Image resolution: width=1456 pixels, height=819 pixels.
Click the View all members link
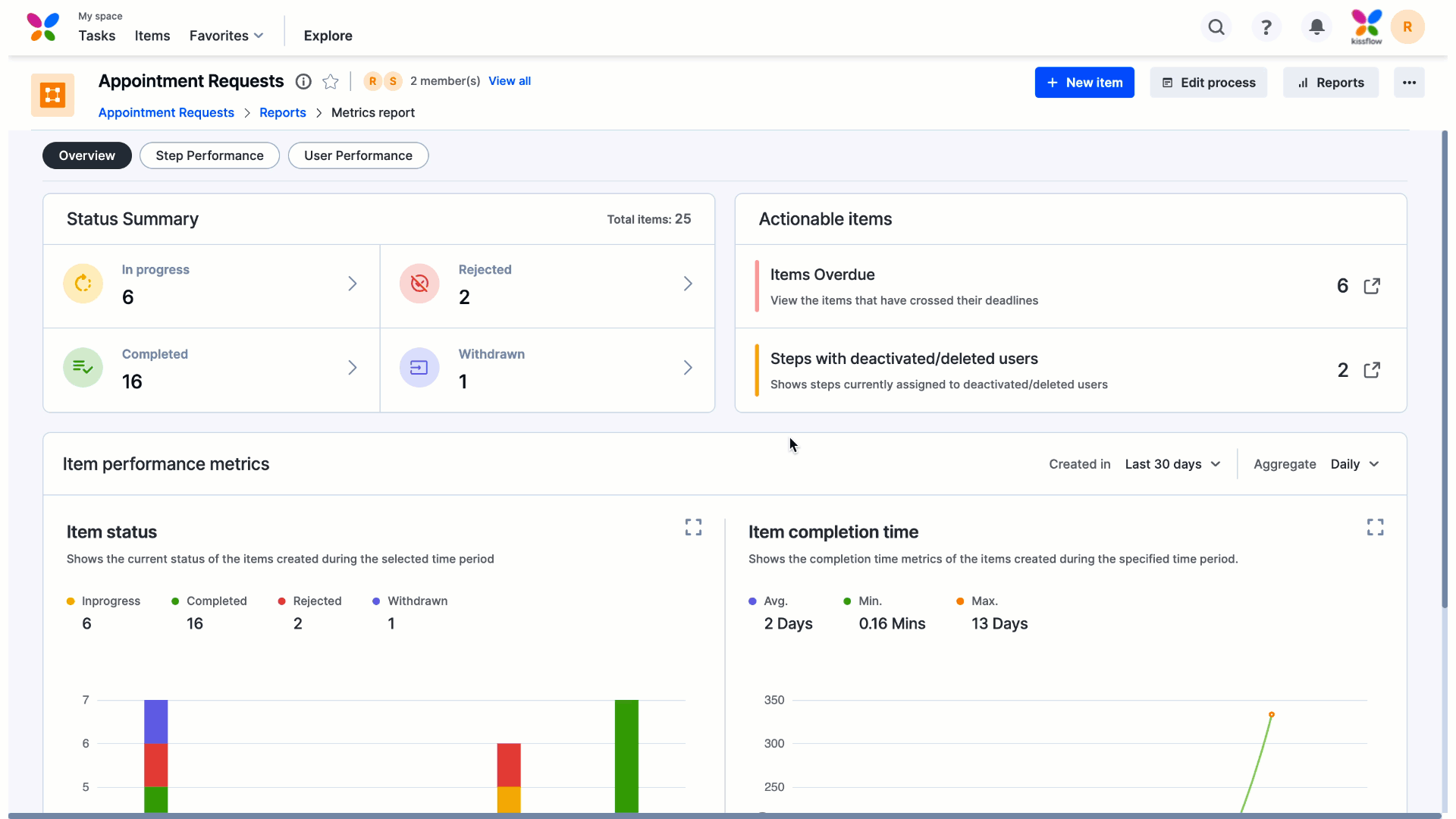509,81
